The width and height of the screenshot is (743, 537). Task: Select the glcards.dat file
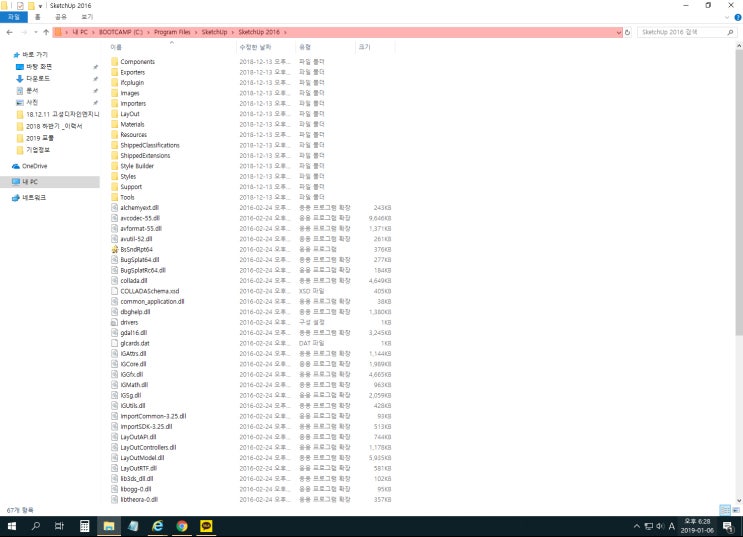pyautogui.click(x=135, y=343)
